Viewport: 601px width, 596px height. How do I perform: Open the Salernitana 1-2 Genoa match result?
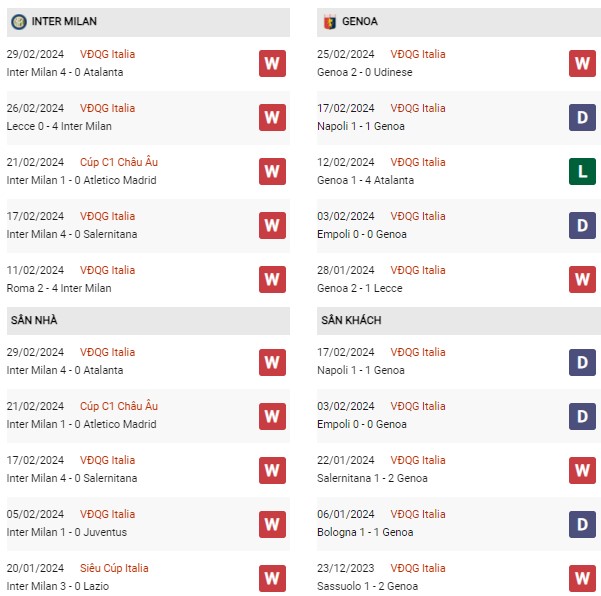(x=372, y=478)
